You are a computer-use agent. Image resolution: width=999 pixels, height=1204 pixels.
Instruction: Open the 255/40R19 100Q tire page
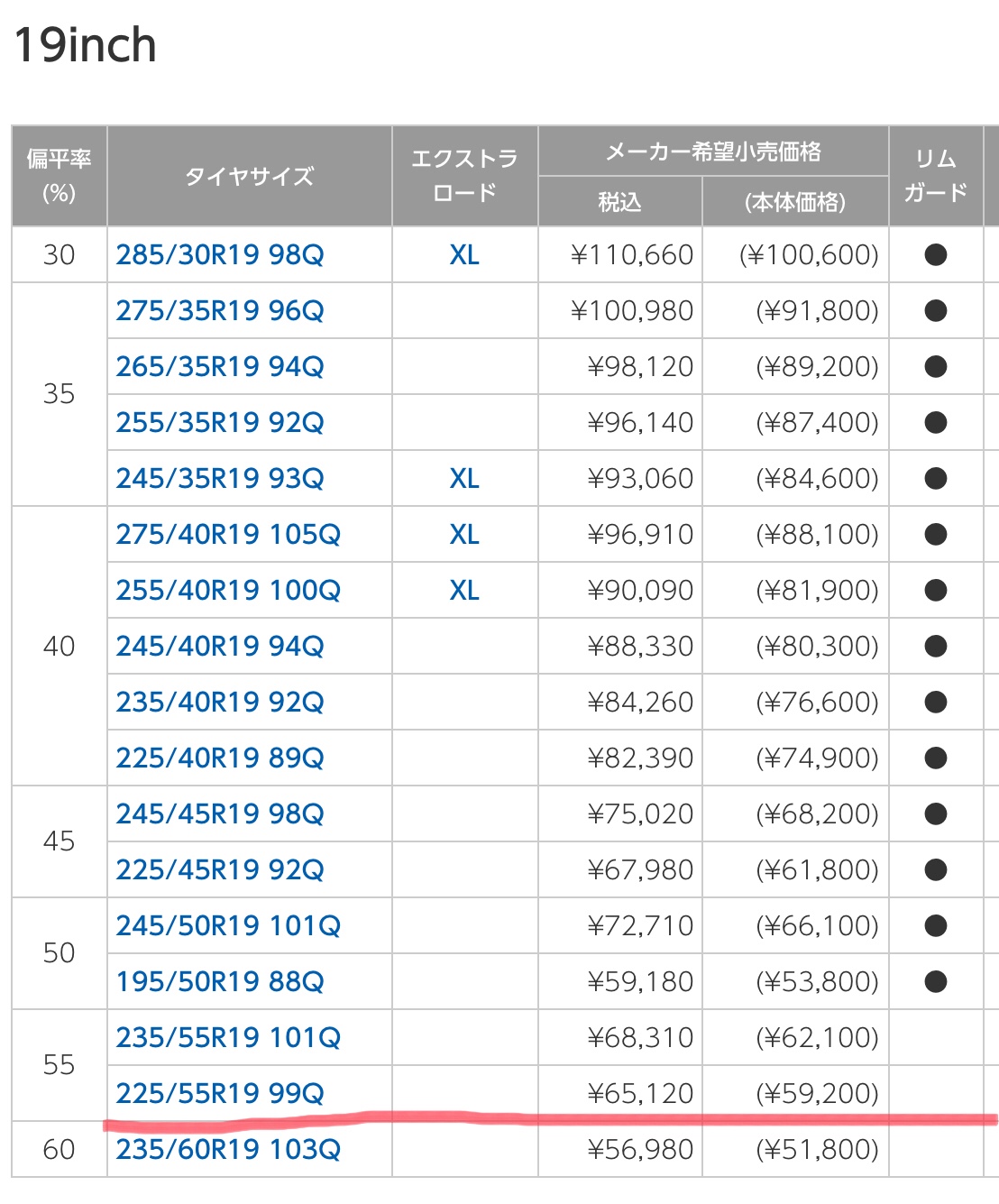pos(227,591)
